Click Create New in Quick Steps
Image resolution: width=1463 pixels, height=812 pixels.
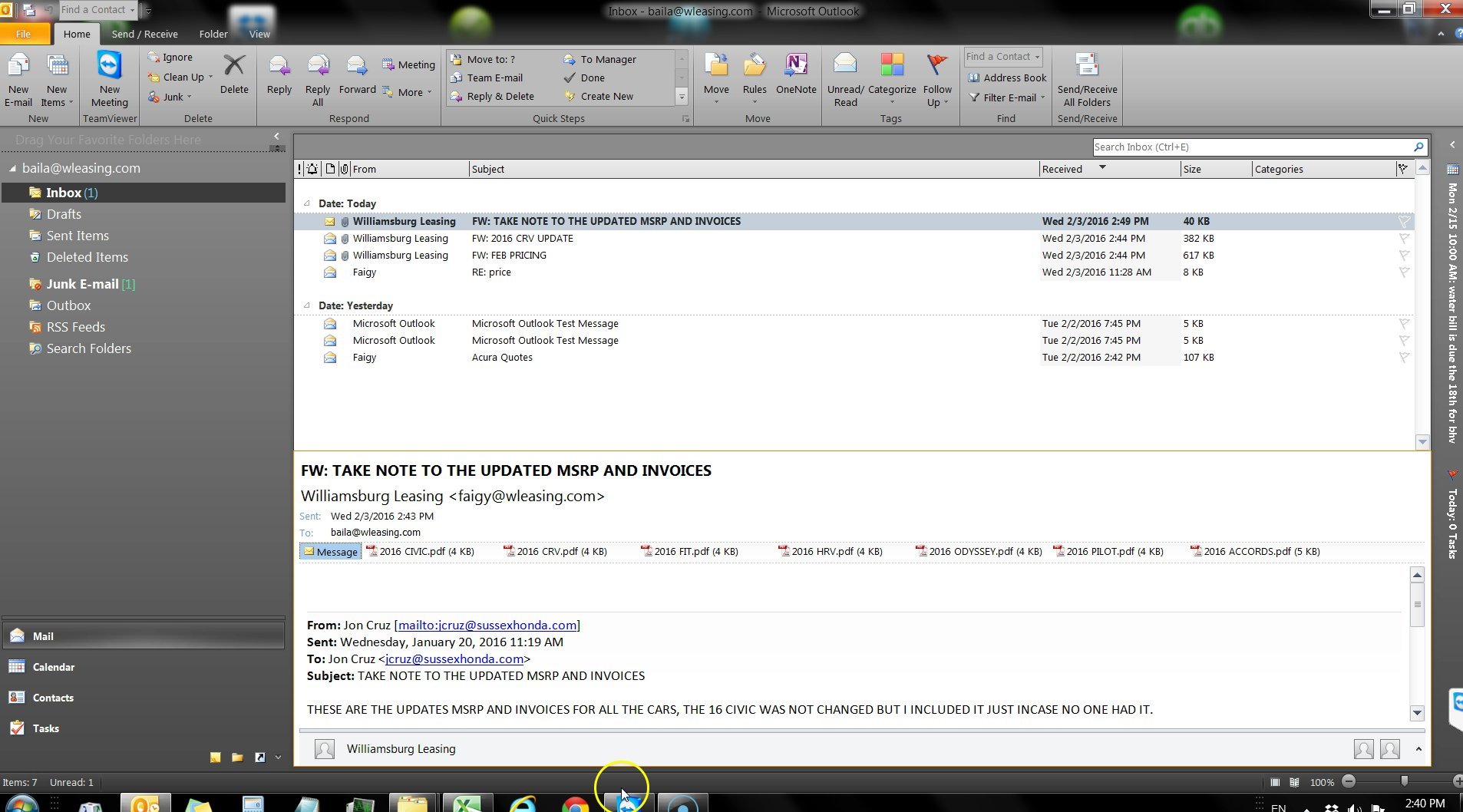coord(606,96)
